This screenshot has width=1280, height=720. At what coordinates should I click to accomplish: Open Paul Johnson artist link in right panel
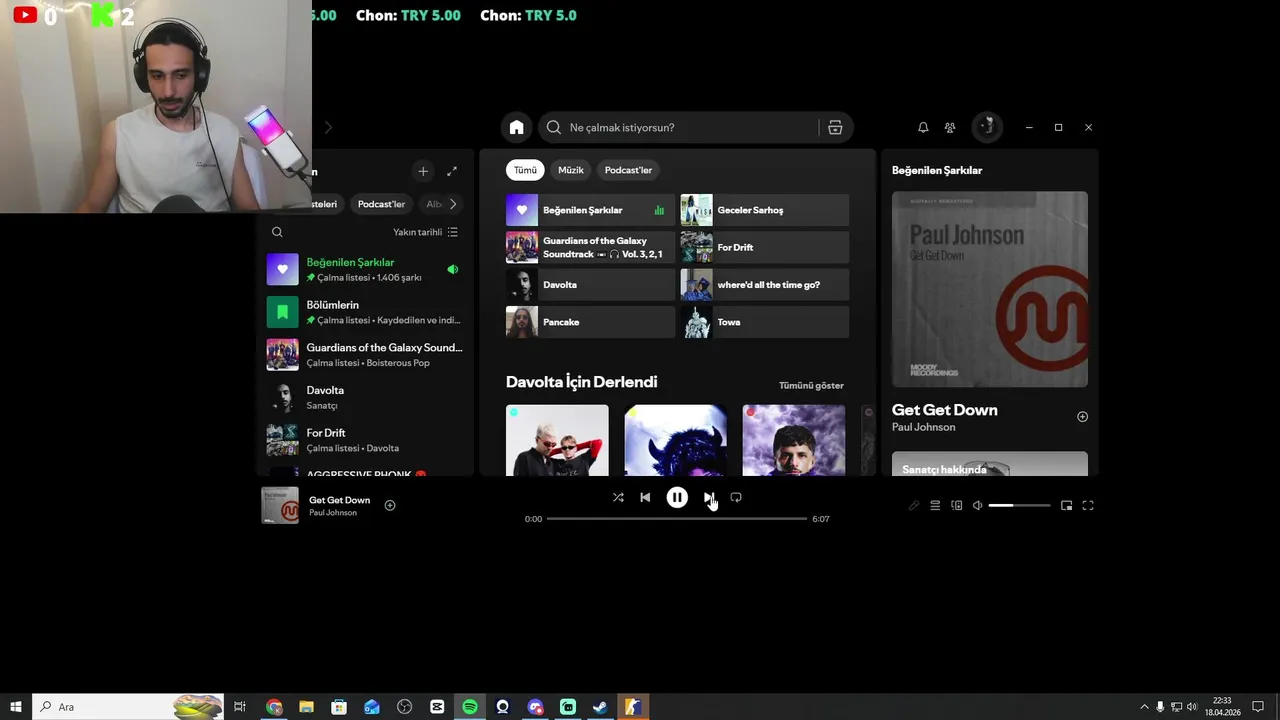click(923, 427)
